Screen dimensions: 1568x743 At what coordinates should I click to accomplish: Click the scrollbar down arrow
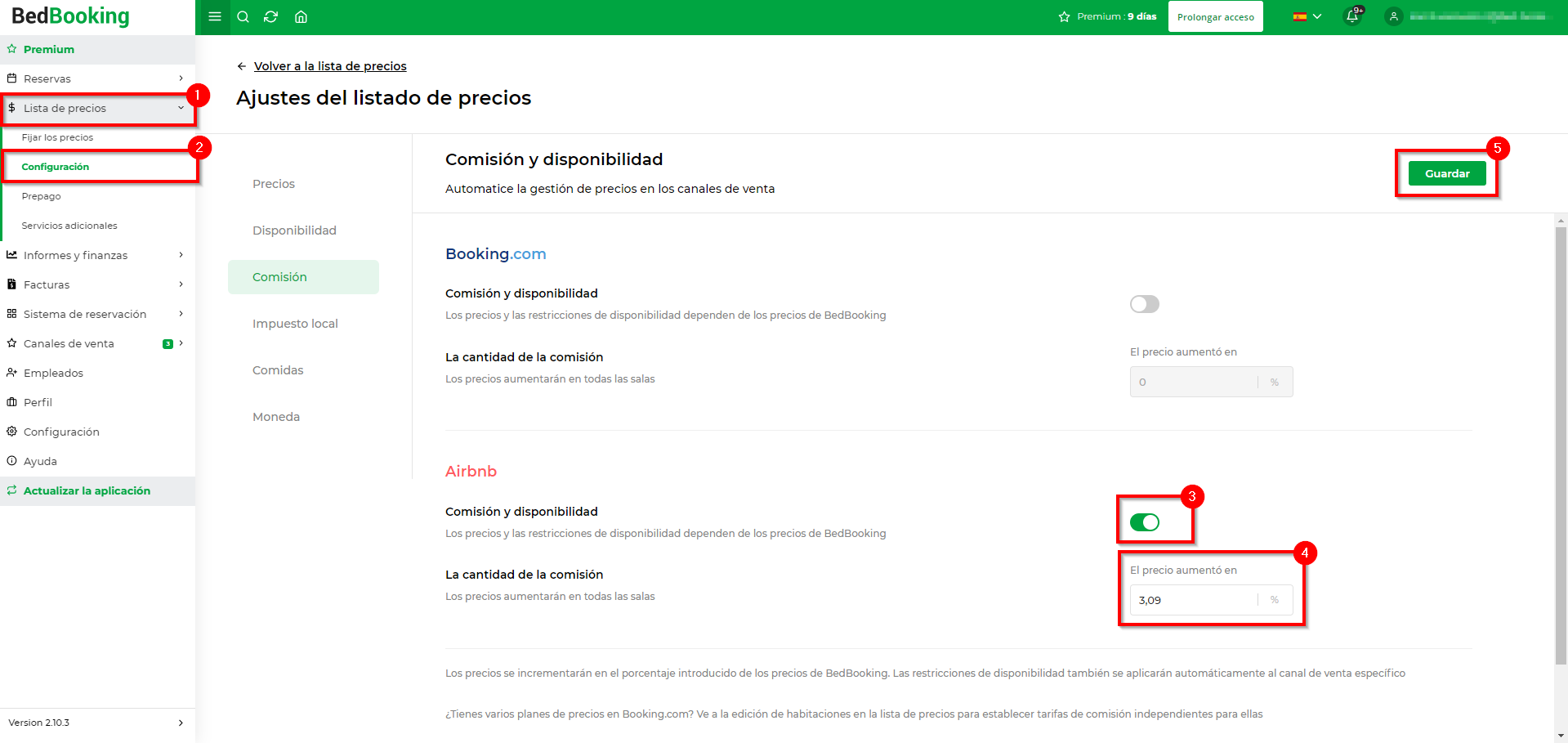click(x=1561, y=736)
